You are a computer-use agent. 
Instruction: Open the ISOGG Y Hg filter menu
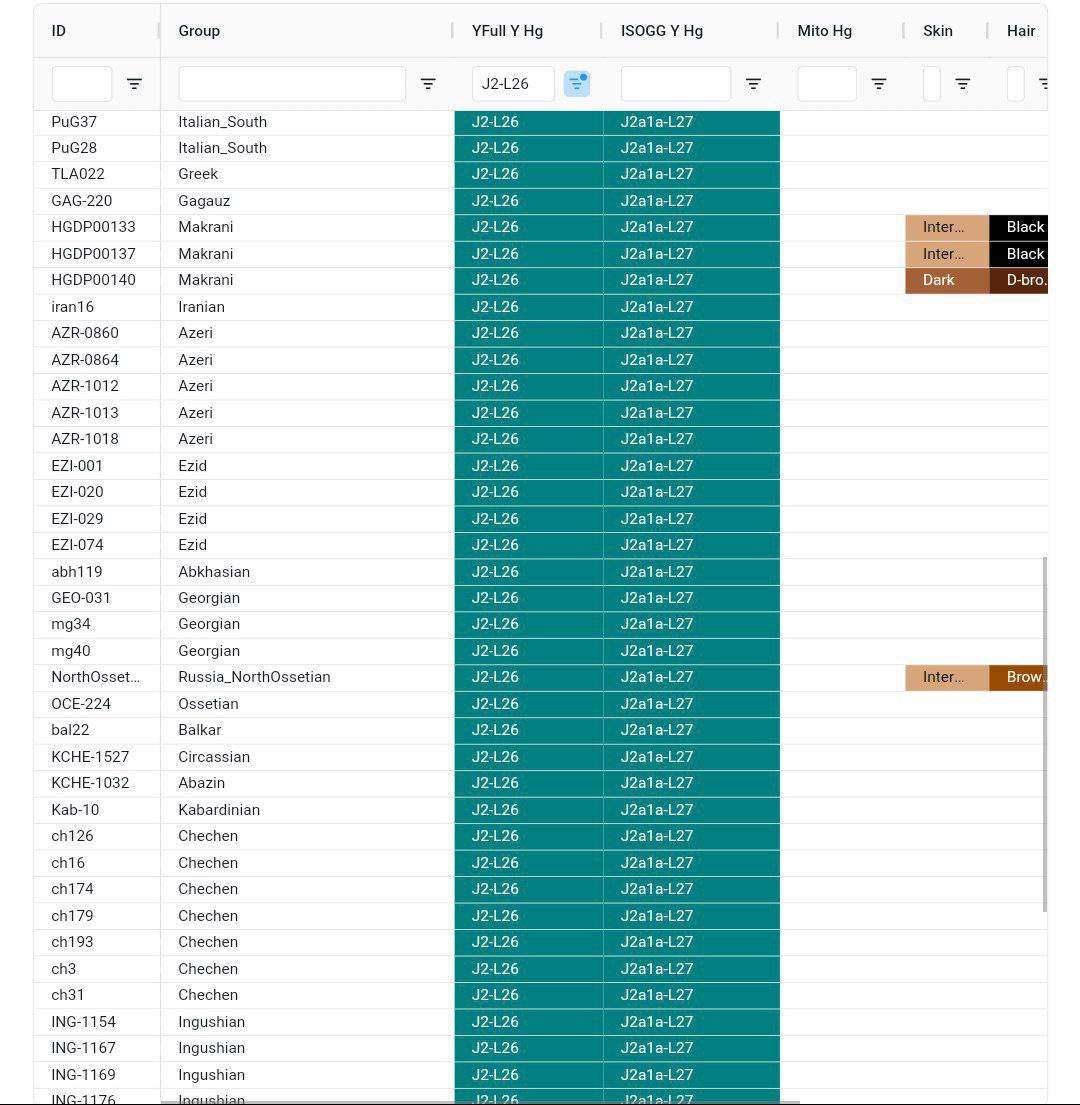point(753,84)
